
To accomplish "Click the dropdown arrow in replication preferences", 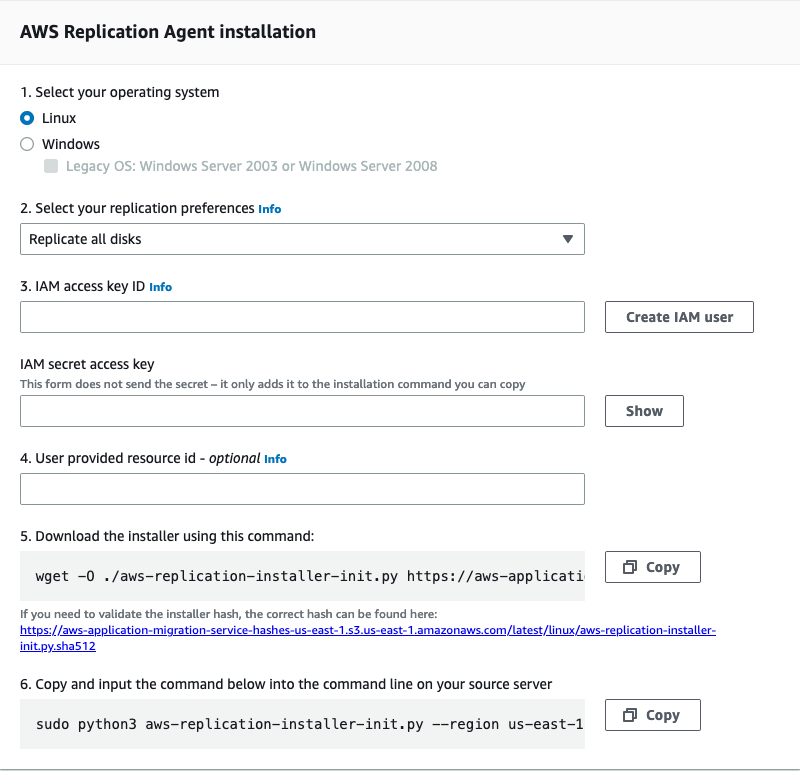I will tap(568, 239).
